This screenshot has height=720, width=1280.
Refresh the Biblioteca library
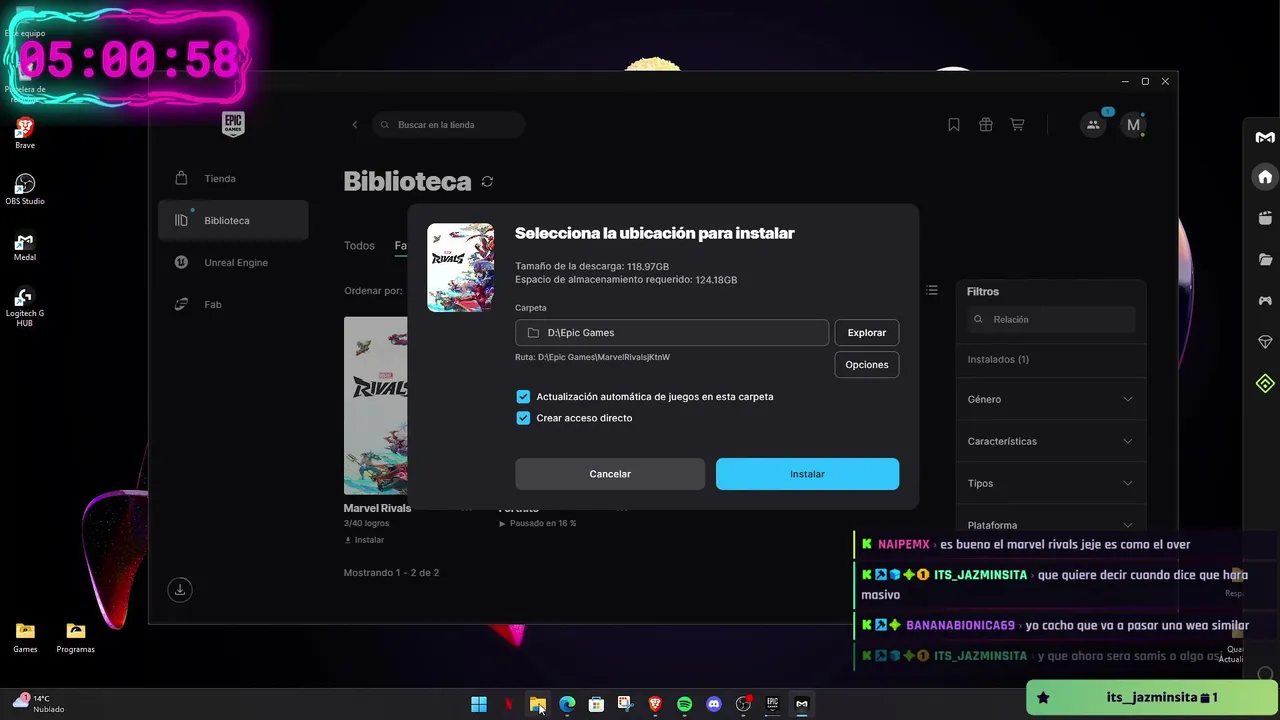[x=487, y=181]
